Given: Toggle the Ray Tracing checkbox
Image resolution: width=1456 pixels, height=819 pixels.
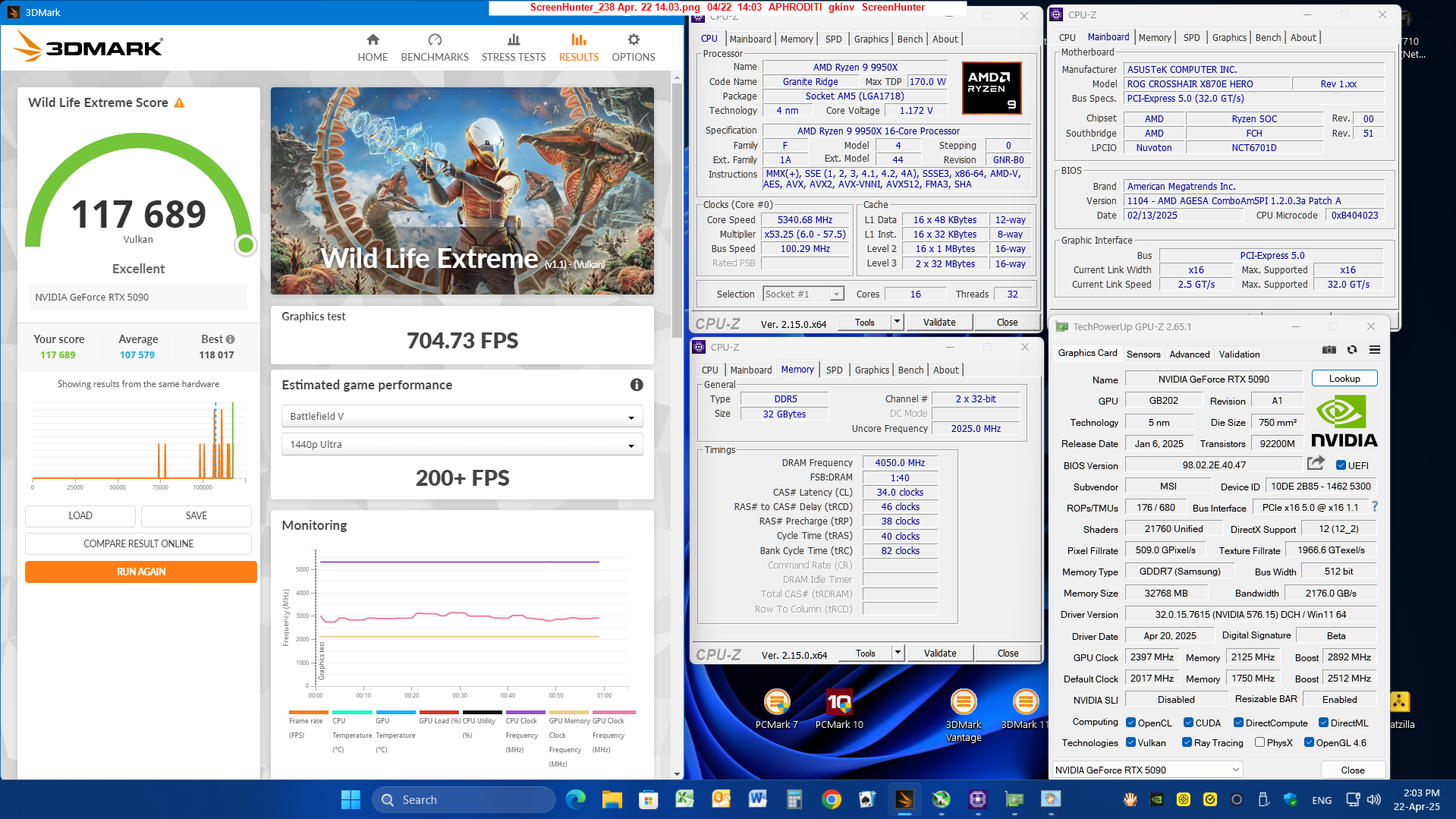Looking at the screenshot, I should [x=1187, y=742].
